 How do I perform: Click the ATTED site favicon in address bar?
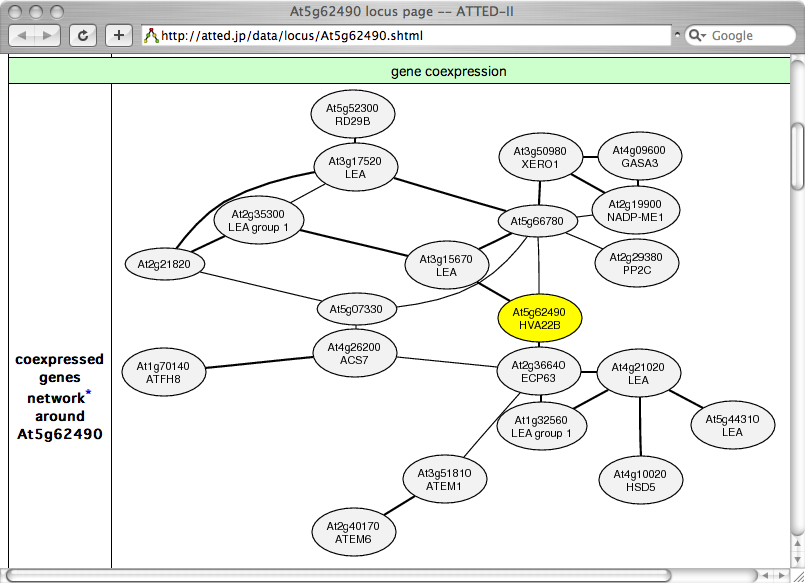pos(151,36)
